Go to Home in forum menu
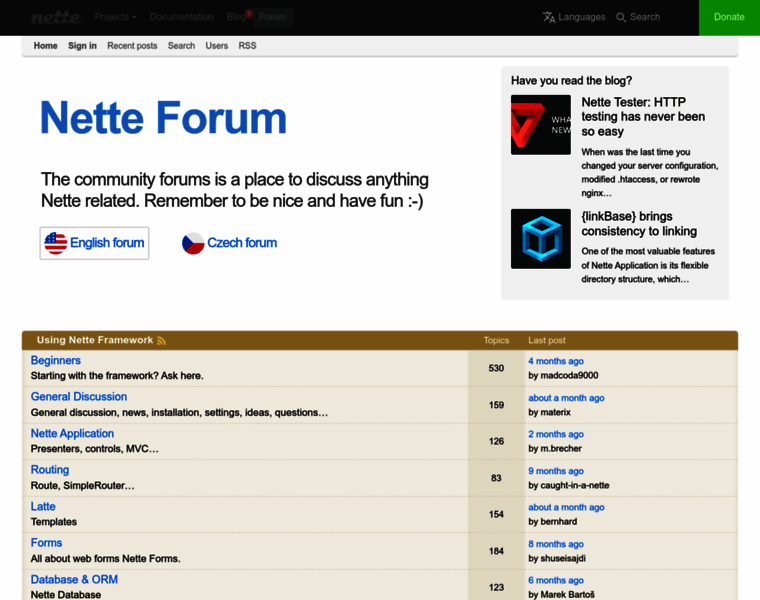This screenshot has height=600, width=760. (x=46, y=46)
